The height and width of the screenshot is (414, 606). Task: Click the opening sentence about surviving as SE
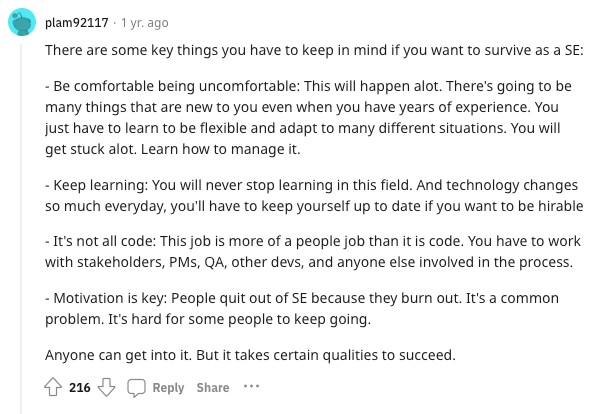(314, 50)
